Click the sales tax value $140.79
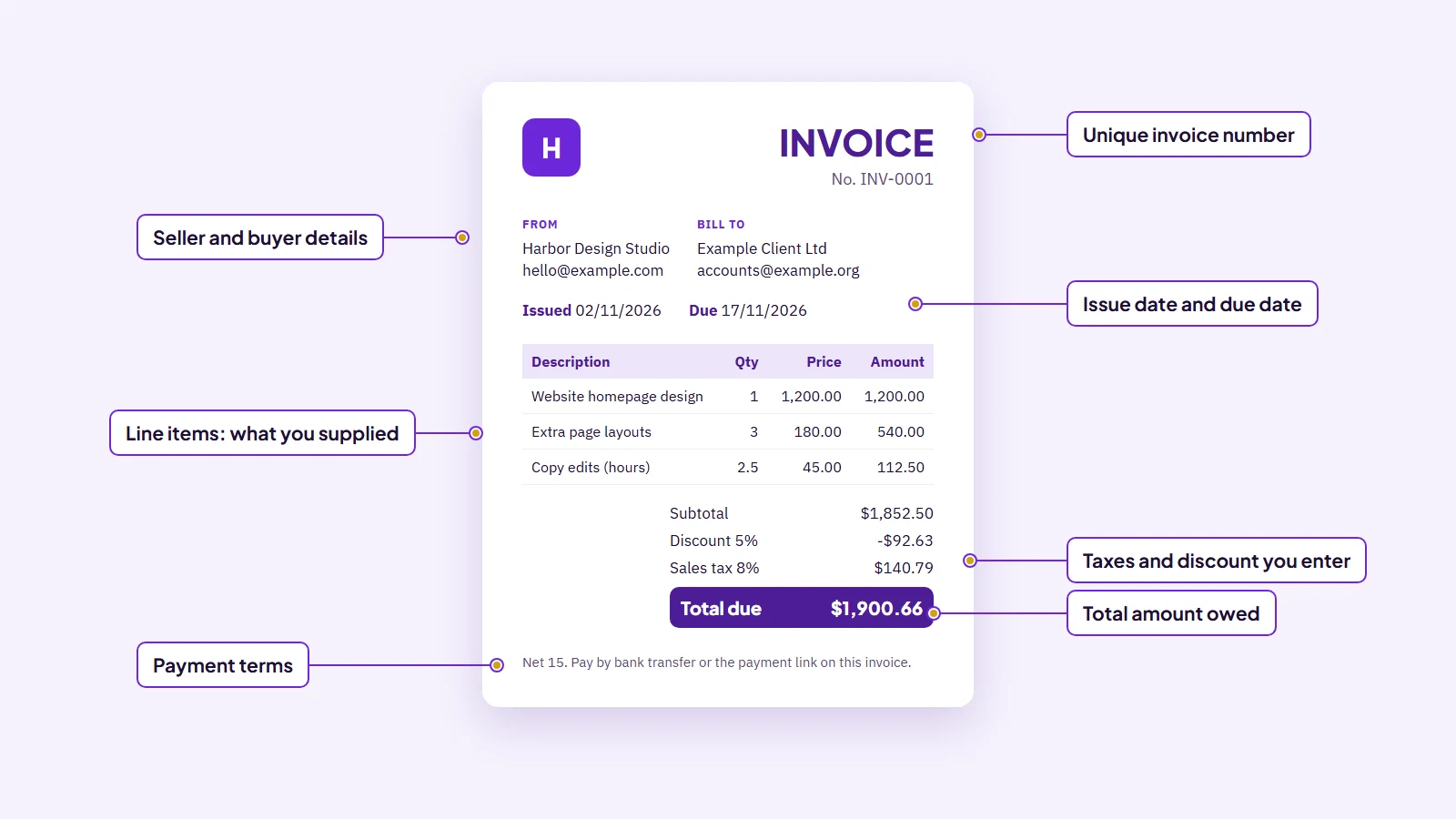1456x819 pixels. pos(904,568)
